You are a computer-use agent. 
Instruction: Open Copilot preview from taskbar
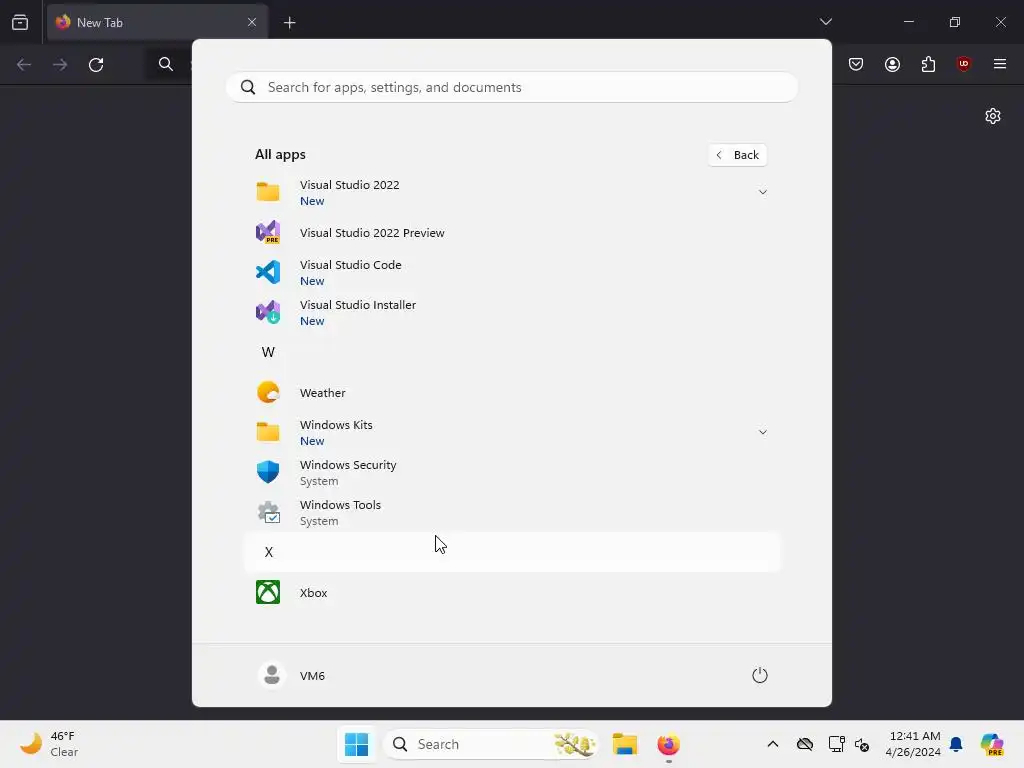click(x=992, y=744)
